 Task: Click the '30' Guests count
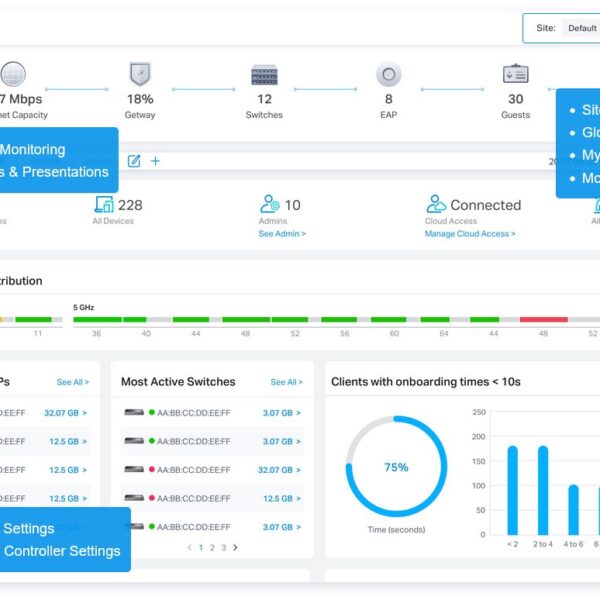click(x=515, y=99)
